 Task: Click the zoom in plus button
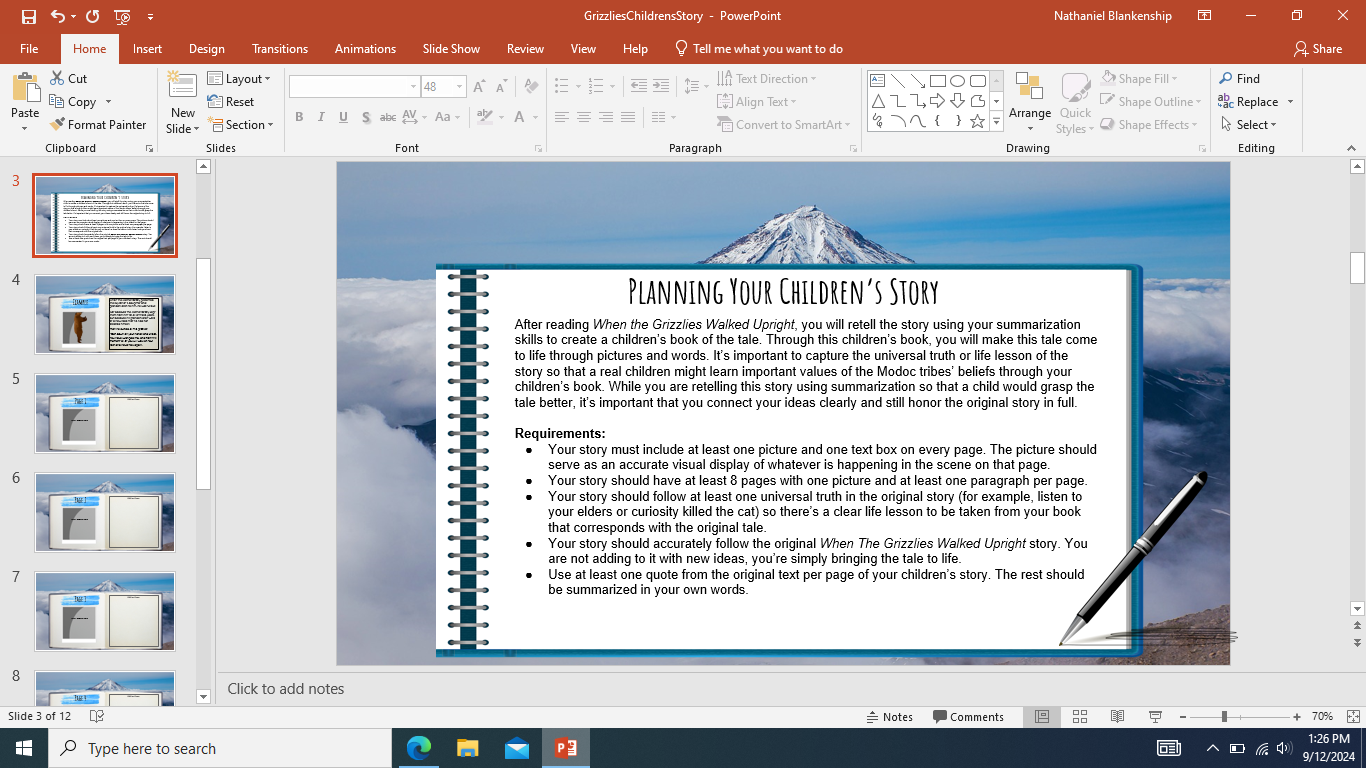click(1296, 716)
